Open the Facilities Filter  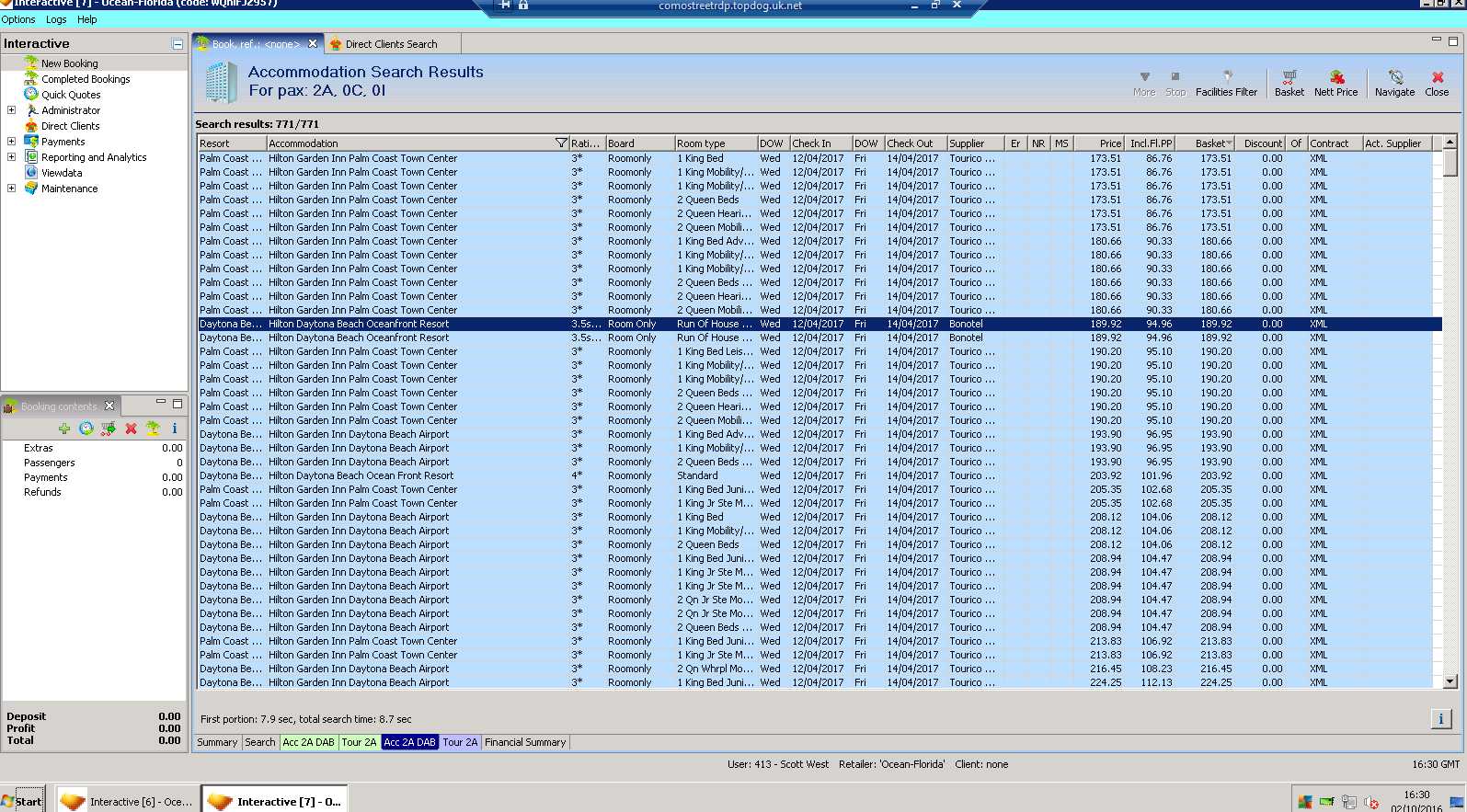pyautogui.click(x=1226, y=83)
